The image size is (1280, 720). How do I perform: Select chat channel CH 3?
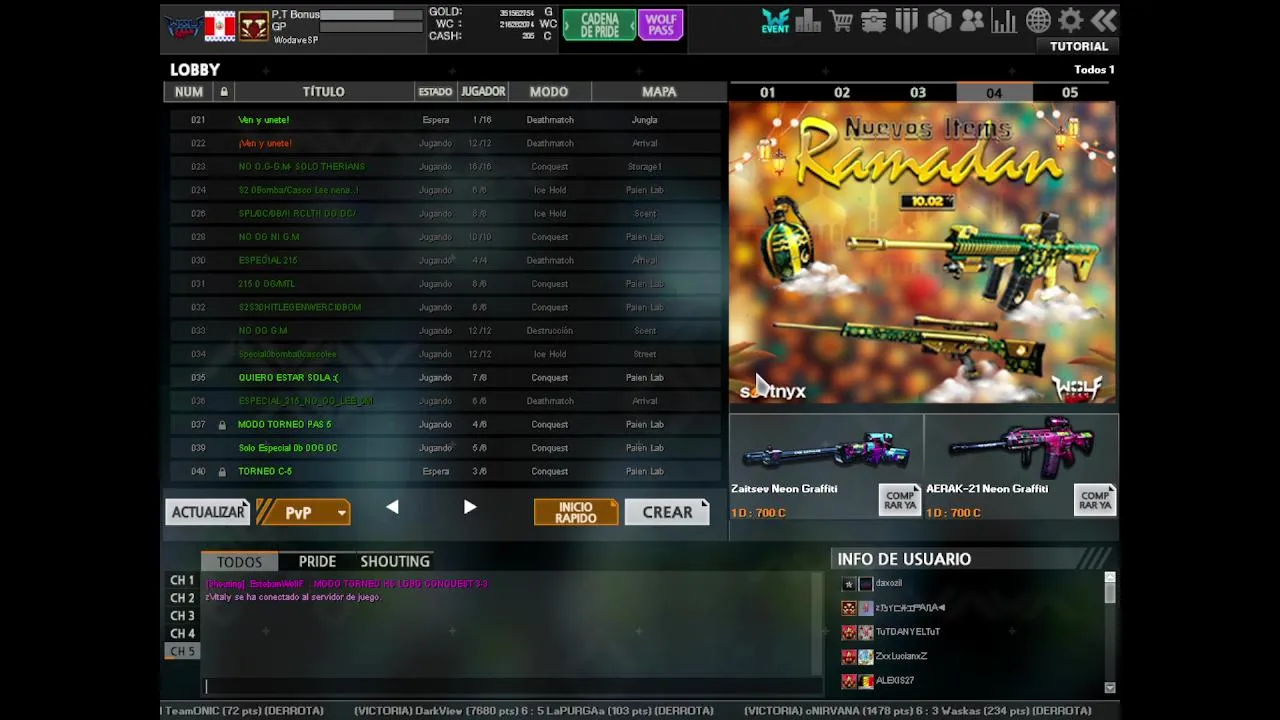click(182, 616)
